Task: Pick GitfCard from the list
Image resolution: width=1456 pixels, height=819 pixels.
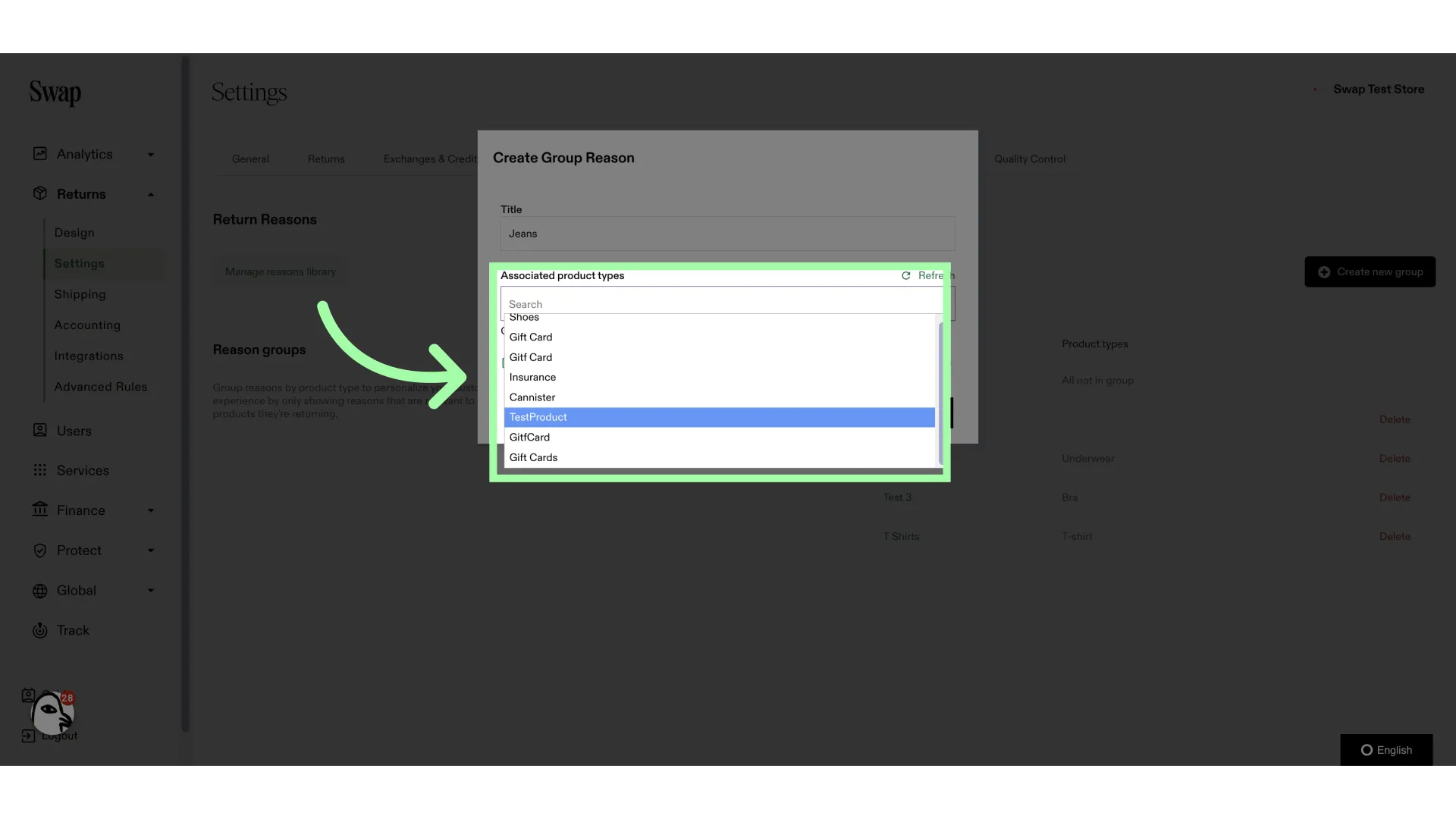Action: (719, 438)
